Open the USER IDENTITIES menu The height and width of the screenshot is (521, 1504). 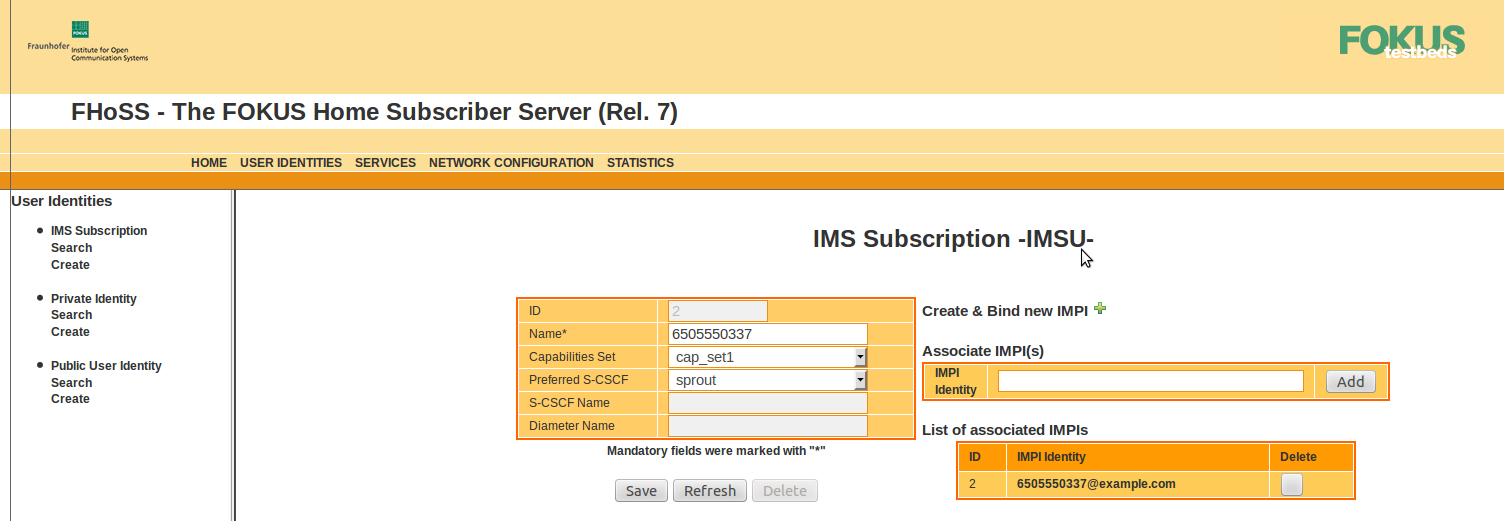pos(291,163)
